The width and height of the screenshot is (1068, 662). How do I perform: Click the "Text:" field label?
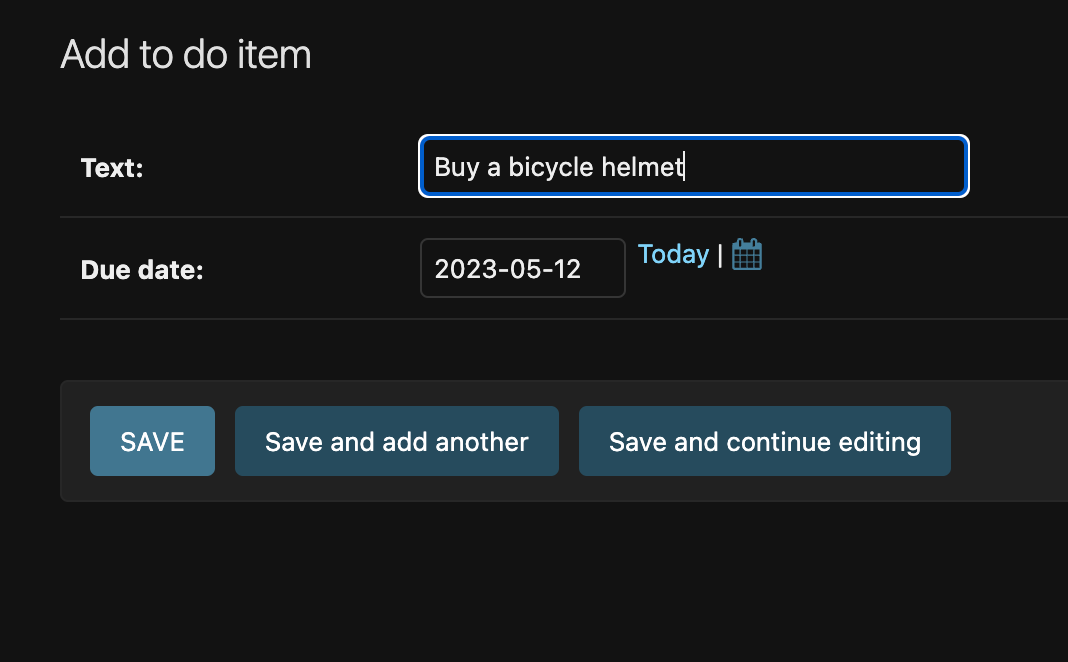[112, 168]
